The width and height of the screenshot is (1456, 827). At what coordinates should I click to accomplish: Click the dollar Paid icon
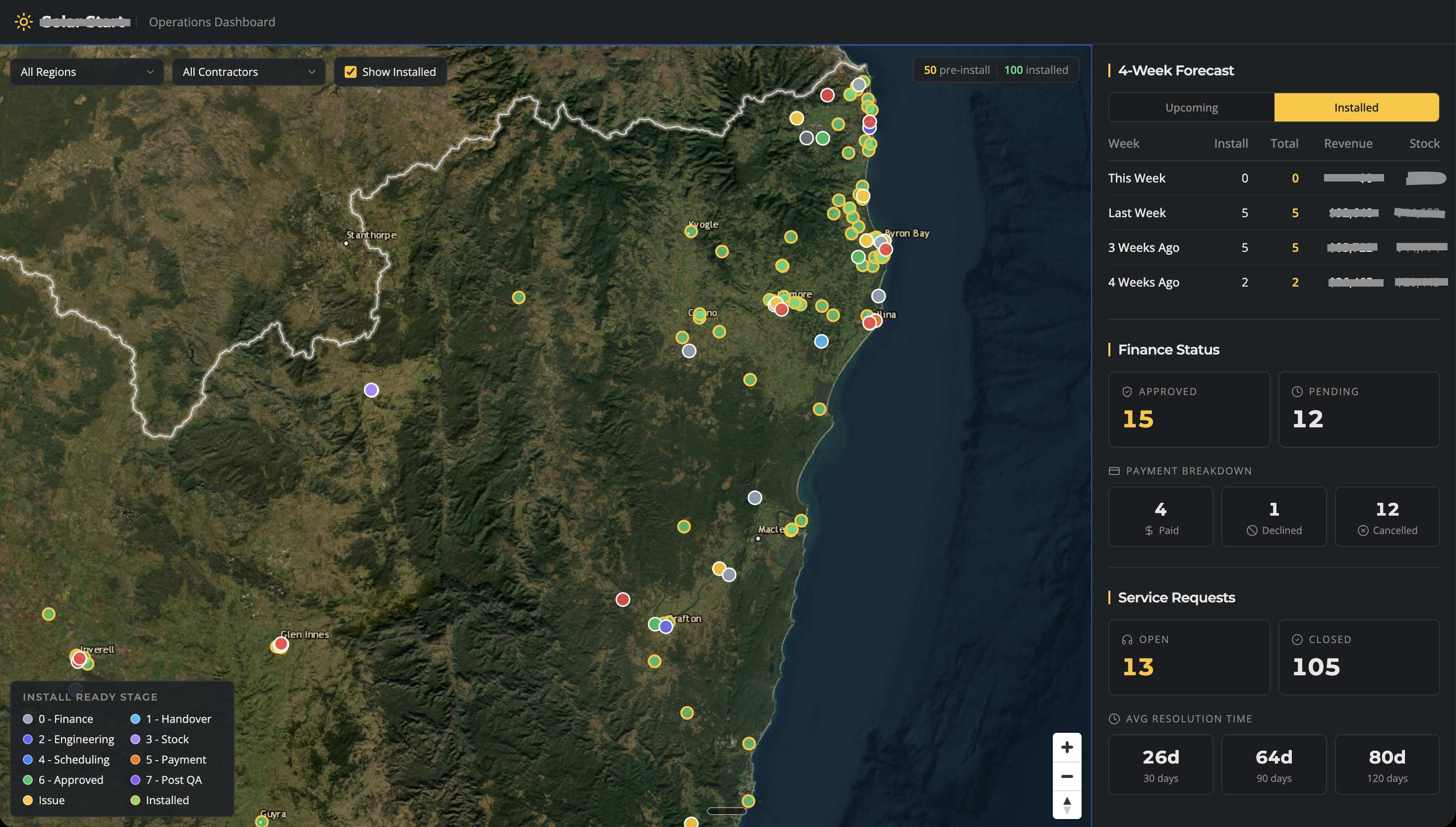tap(1149, 531)
